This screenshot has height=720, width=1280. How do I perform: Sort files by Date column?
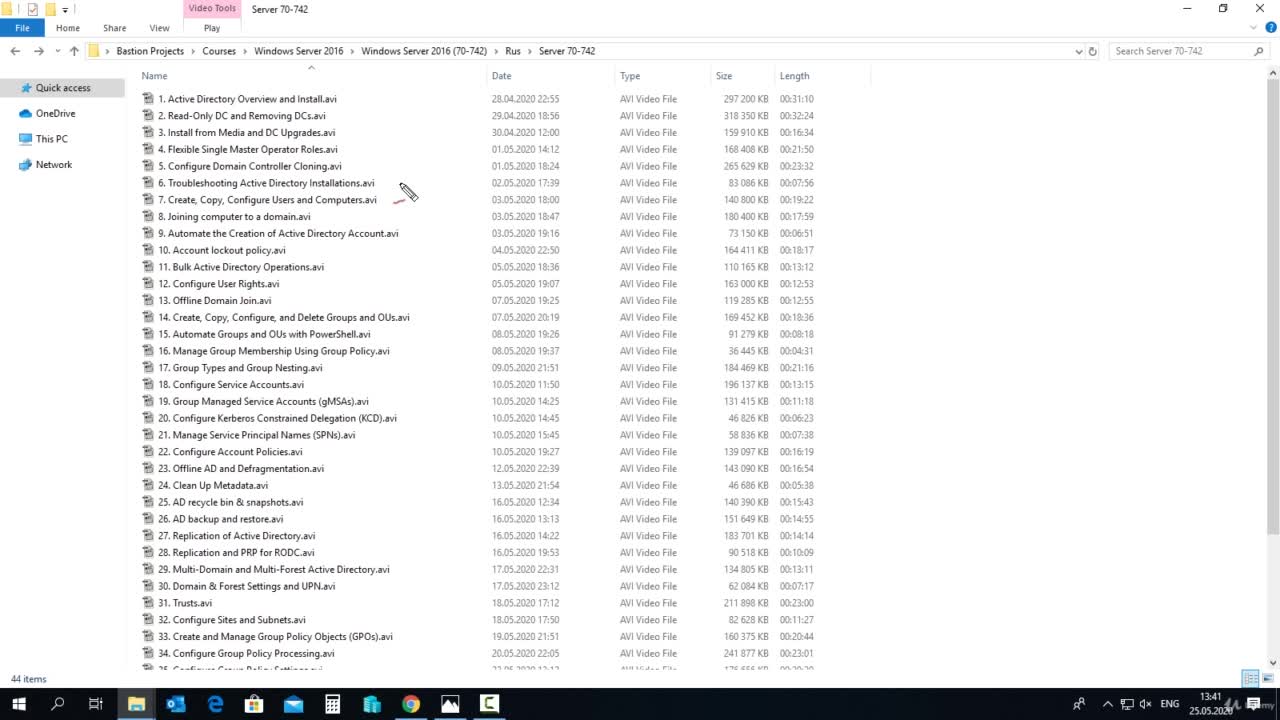tap(501, 76)
